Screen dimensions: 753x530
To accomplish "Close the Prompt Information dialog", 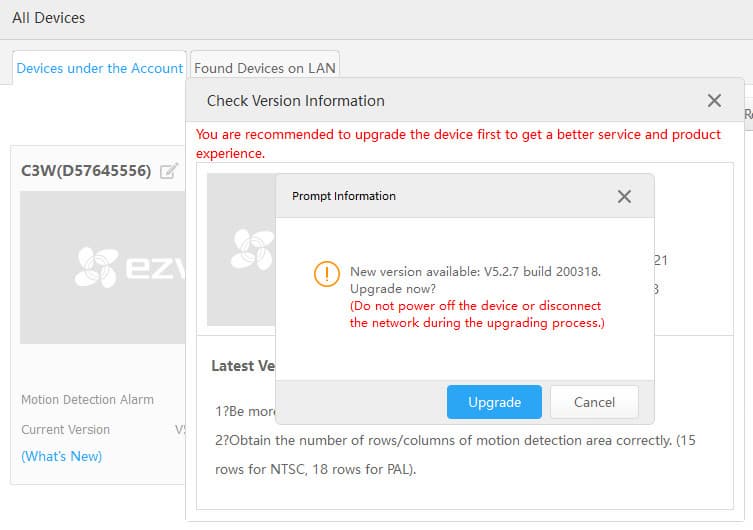I will coord(624,196).
